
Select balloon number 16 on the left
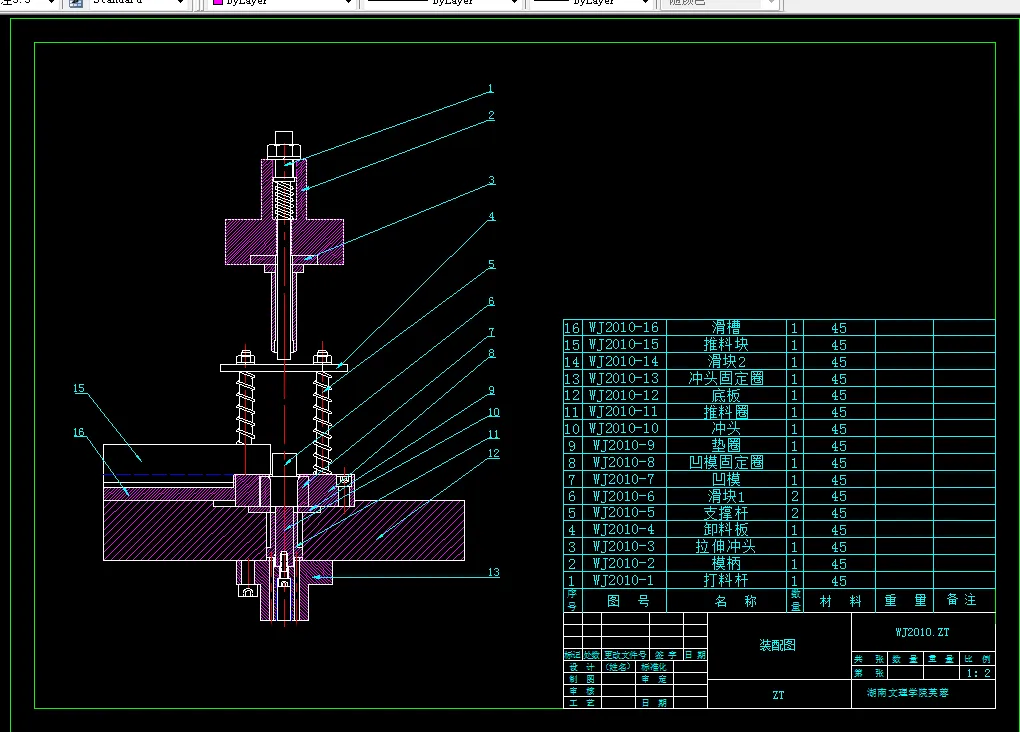pos(79,432)
